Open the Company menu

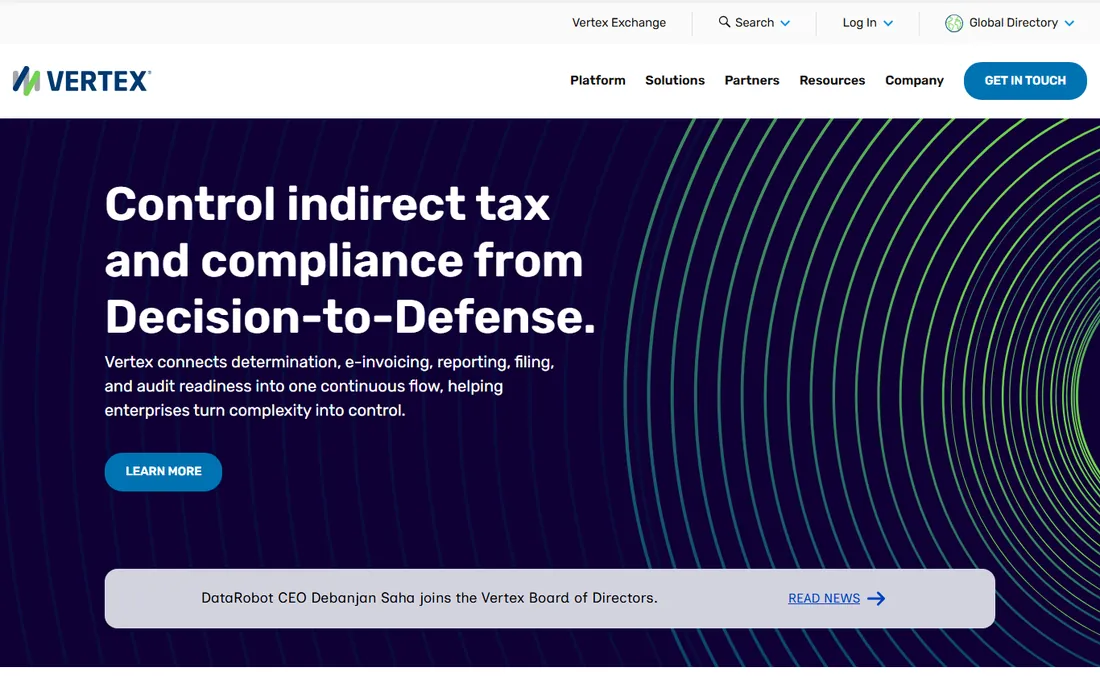pyautogui.click(x=914, y=81)
